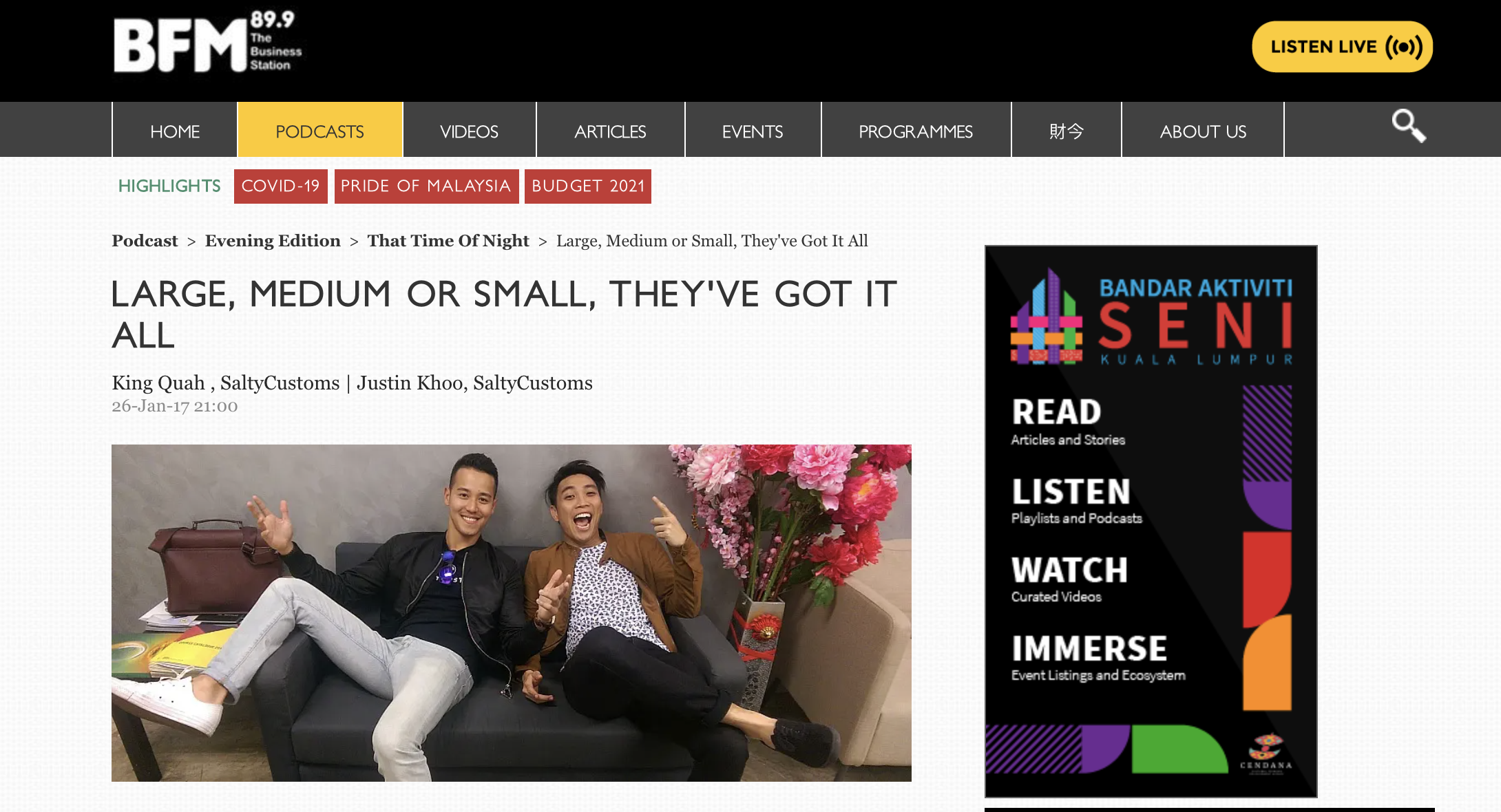Open the Chinese-language 財今 section
Viewport: 1501px width, 812px height.
pos(1066,130)
